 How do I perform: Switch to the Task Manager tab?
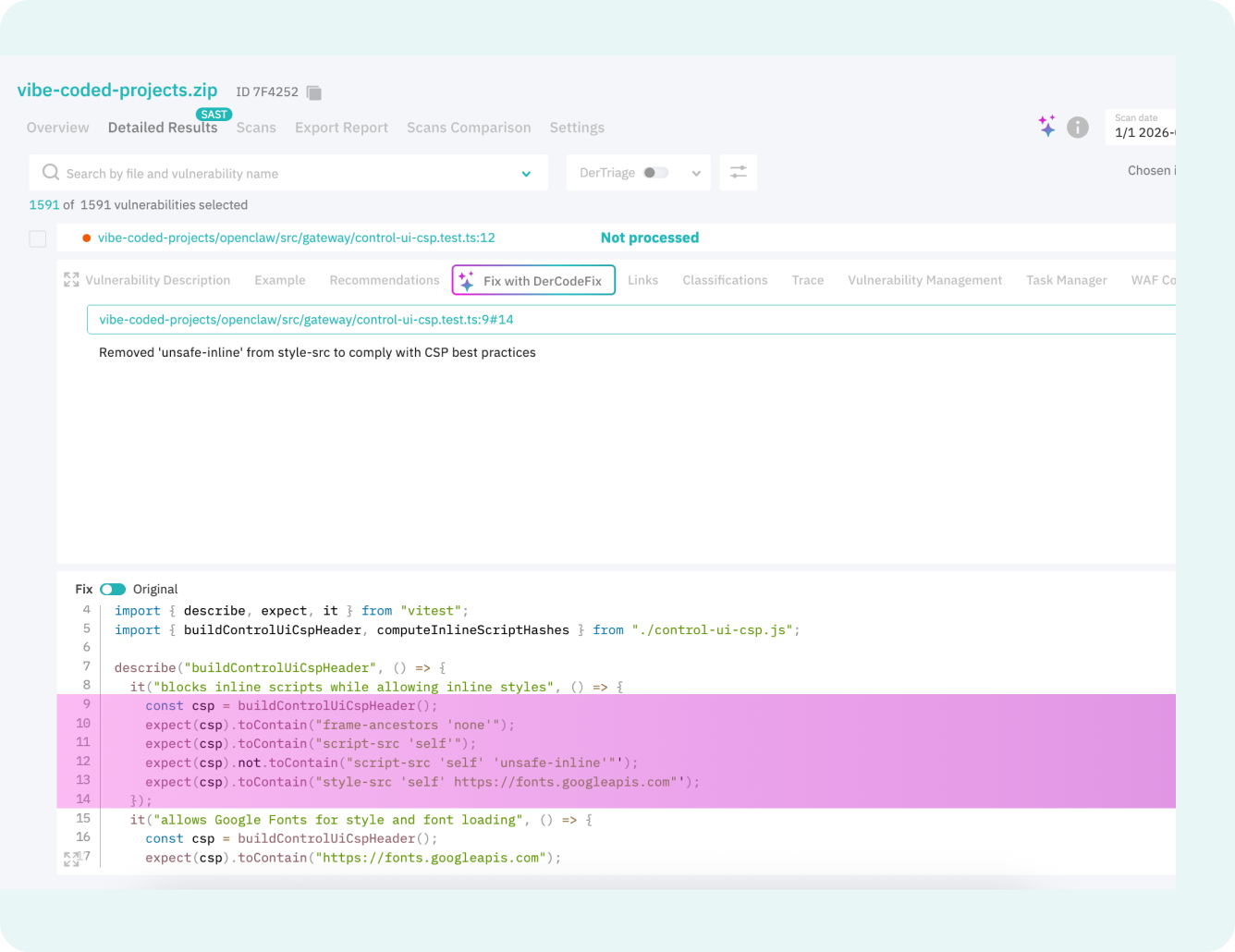click(x=1067, y=280)
